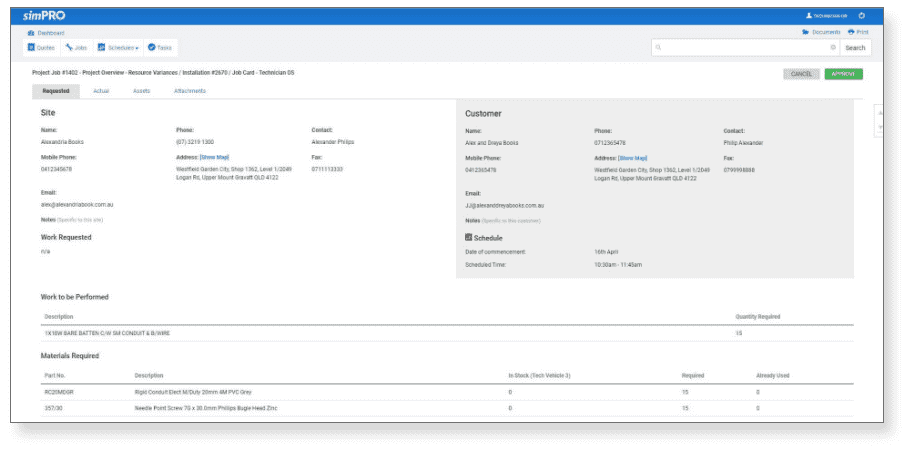Focus the top search input field
Image resolution: width=910 pixels, height=452 pixels.
pyautogui.click(x=746, y=48)
